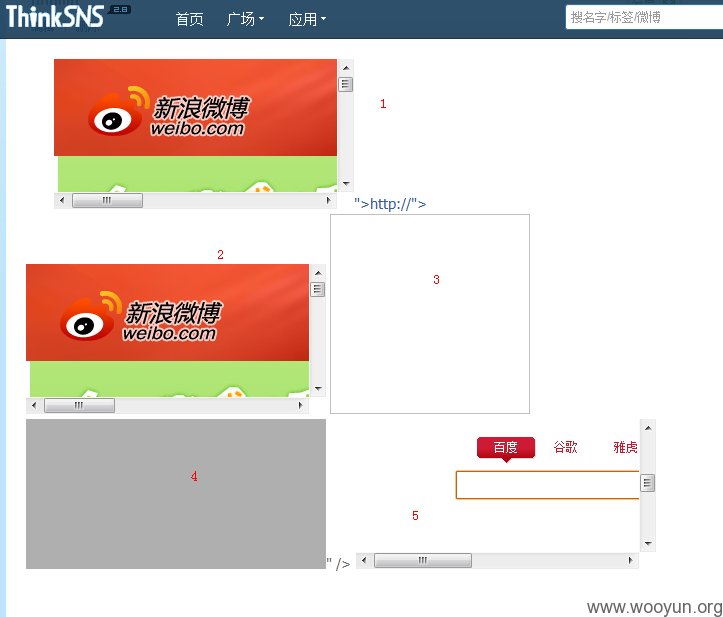Click search iframe vertical scrollbar thumb
Image resolution: width=723 pixels, height=617 pixels.
click(648, 483)
